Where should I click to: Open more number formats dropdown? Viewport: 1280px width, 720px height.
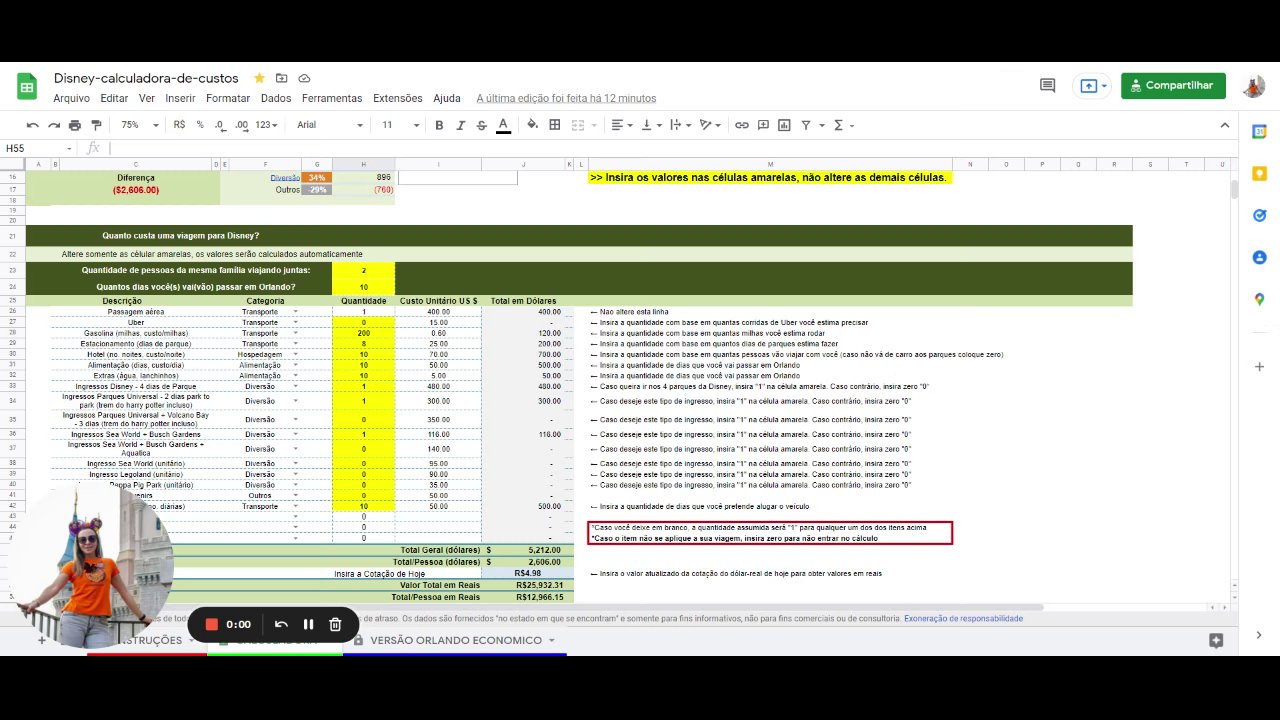click(x=266, y=125)
